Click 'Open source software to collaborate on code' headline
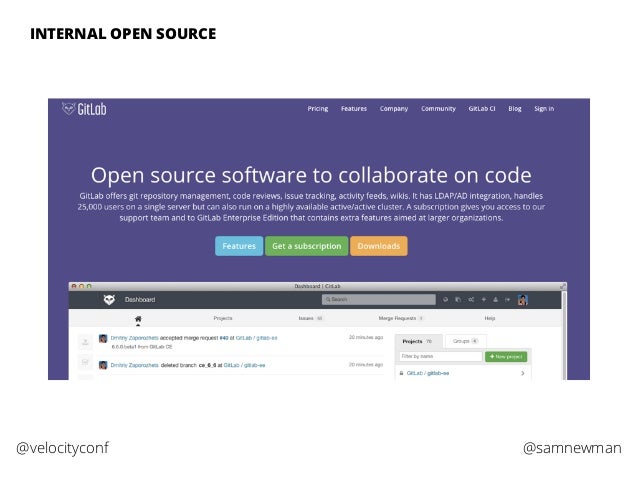 point(311,175)
